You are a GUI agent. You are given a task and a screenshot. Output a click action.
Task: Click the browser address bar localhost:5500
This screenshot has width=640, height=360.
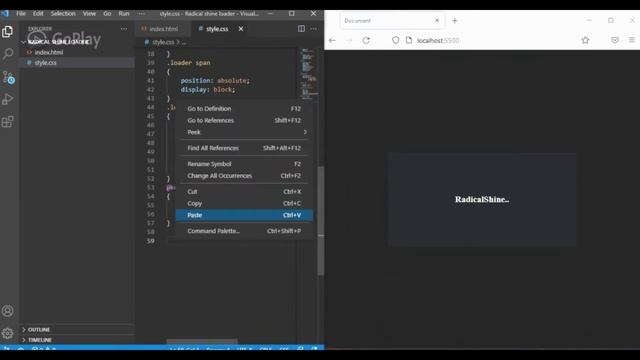(x=438, y=40)
